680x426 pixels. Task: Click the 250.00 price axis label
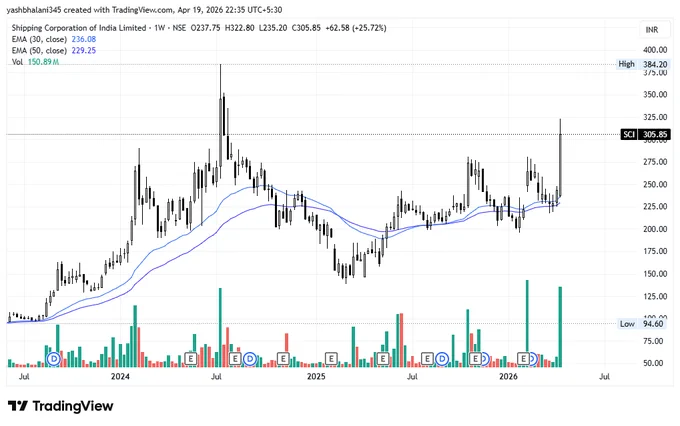[655, 184]
